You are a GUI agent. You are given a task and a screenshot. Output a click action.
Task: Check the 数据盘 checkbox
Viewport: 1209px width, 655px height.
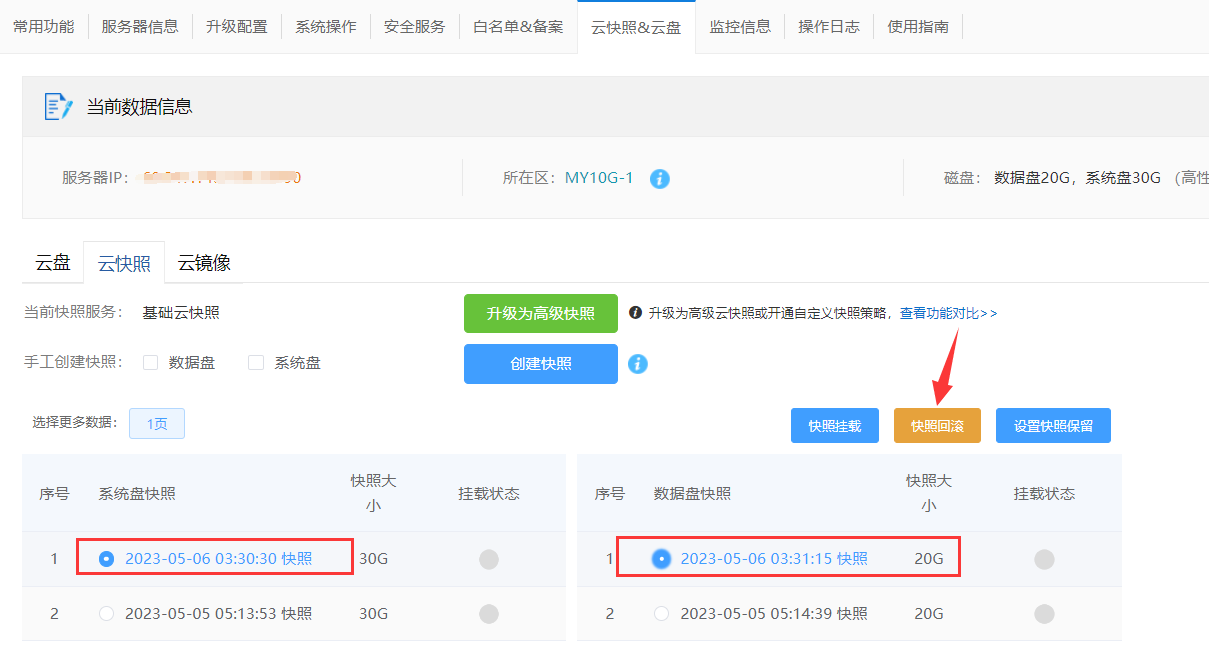pyautogui.click(x=151, y=363)
